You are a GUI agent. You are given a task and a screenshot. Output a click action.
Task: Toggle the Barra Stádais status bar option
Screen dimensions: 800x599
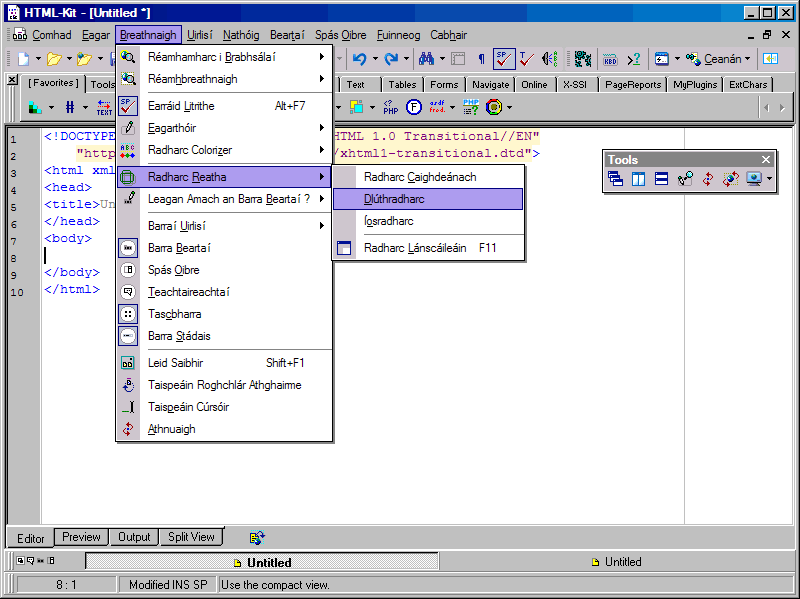pos(179,336)
